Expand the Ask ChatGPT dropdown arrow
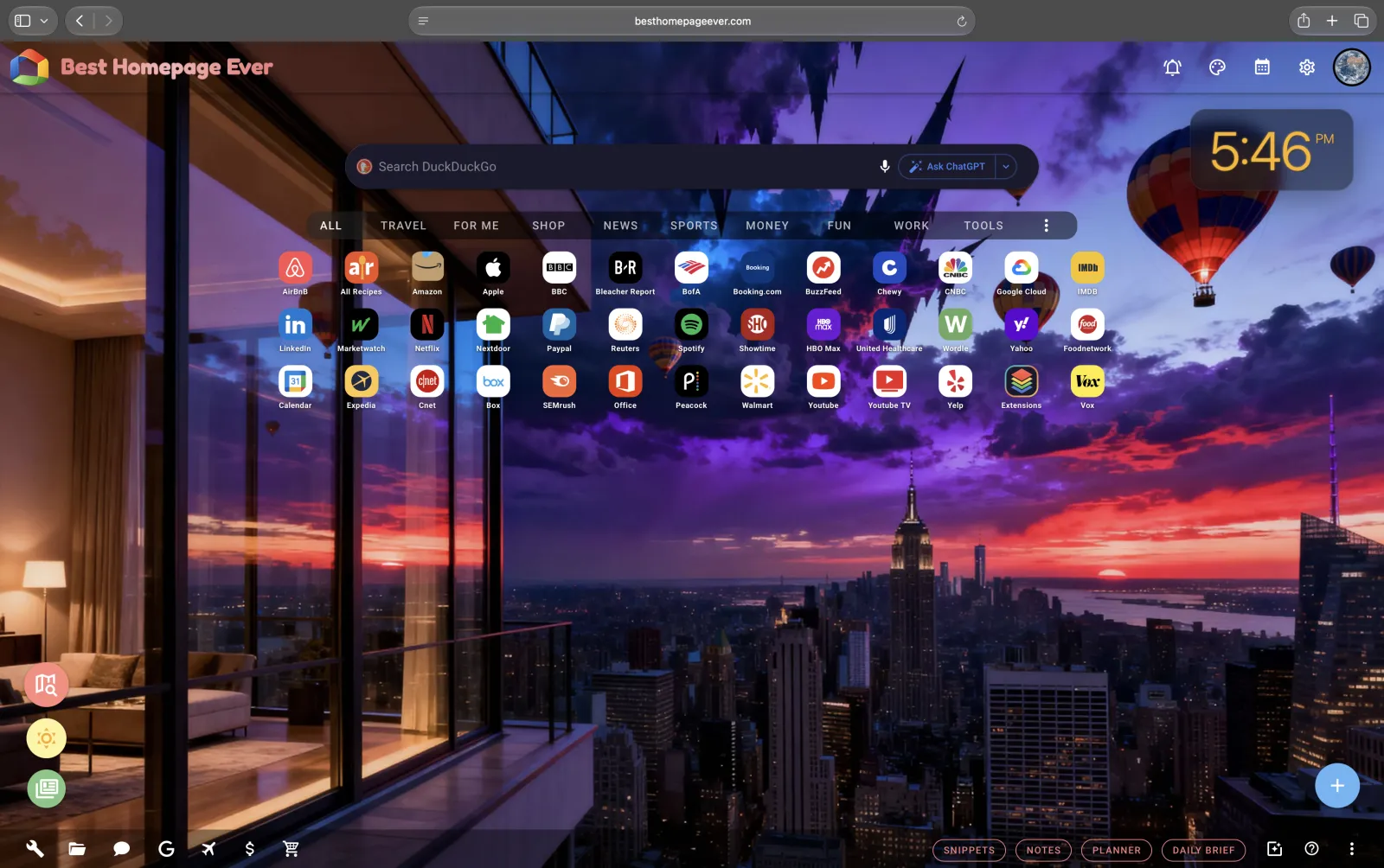Image resolution: width=1384 pixels, height=868 pixels. [x=1006, y=167]
